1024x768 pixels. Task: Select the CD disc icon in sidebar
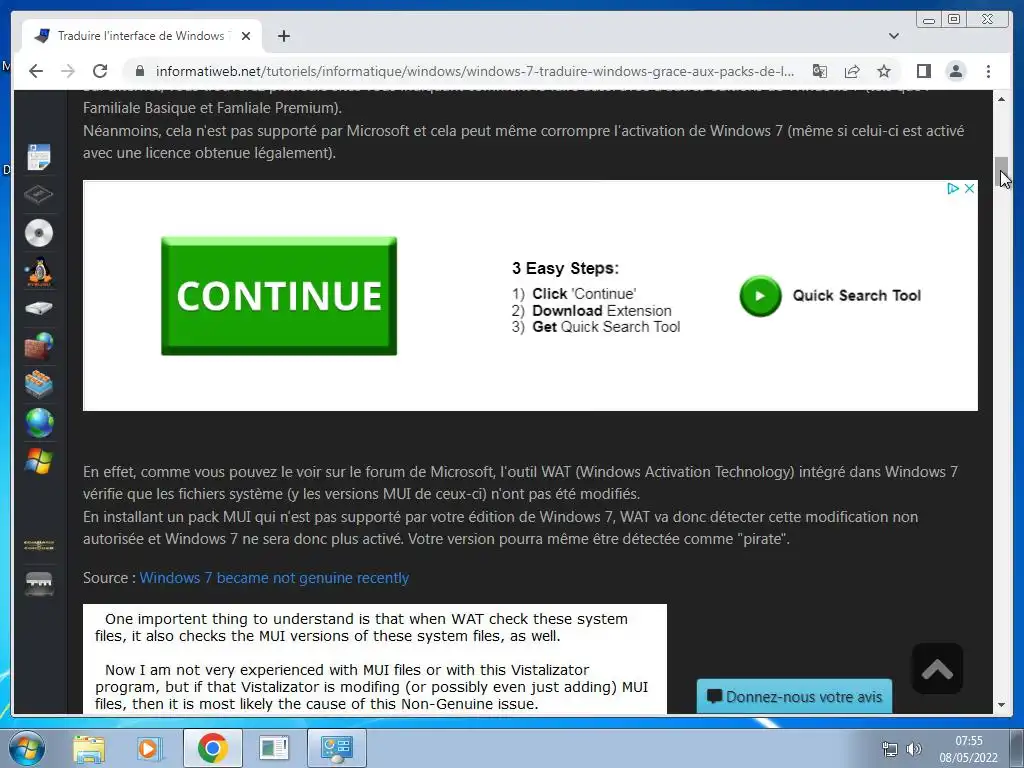coord(39,232)
